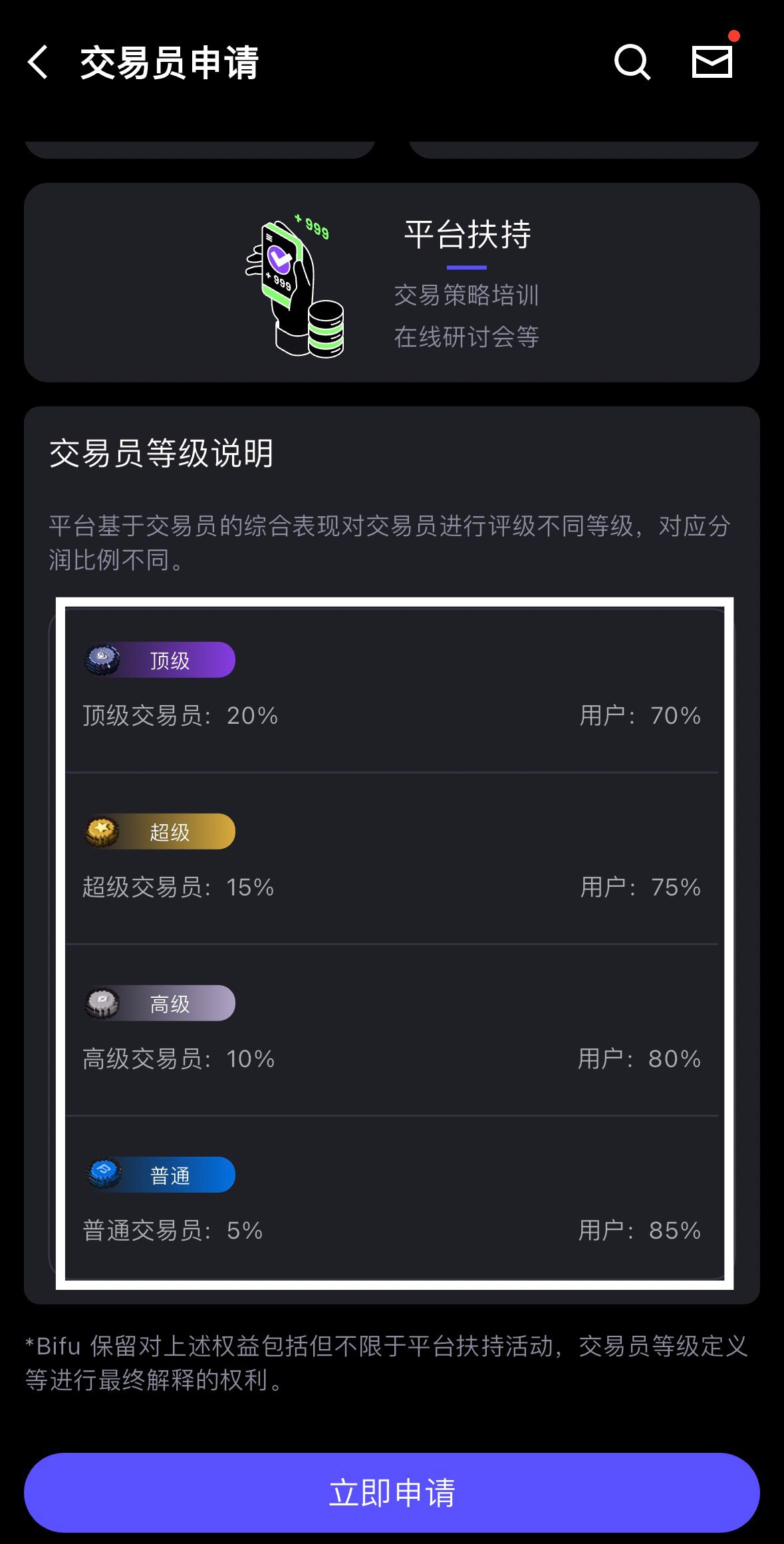Tap the 平台扶持 card title
The width and height of the screenshot is (784, 1544).
click(467, 234)
